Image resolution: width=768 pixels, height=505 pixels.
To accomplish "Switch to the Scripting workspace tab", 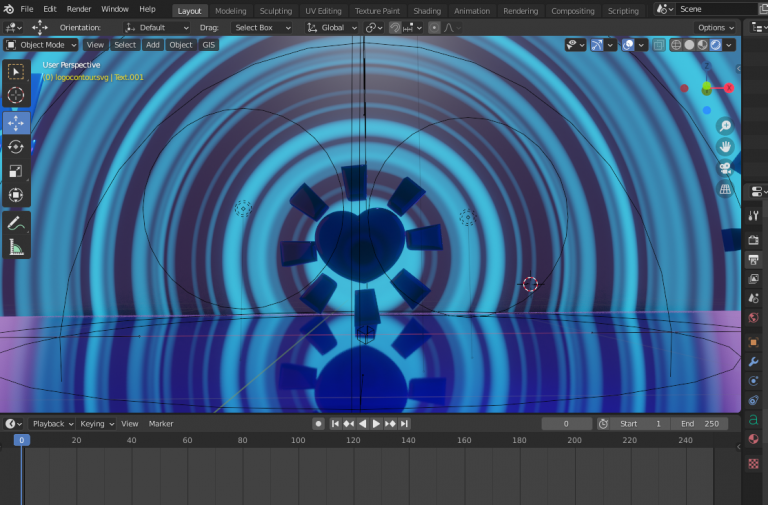I will [623, 11].
